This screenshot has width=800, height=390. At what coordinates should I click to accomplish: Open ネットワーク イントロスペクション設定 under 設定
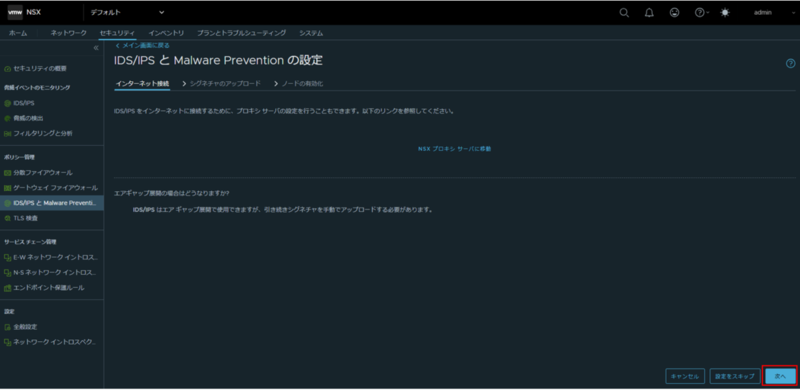(55, 342)
